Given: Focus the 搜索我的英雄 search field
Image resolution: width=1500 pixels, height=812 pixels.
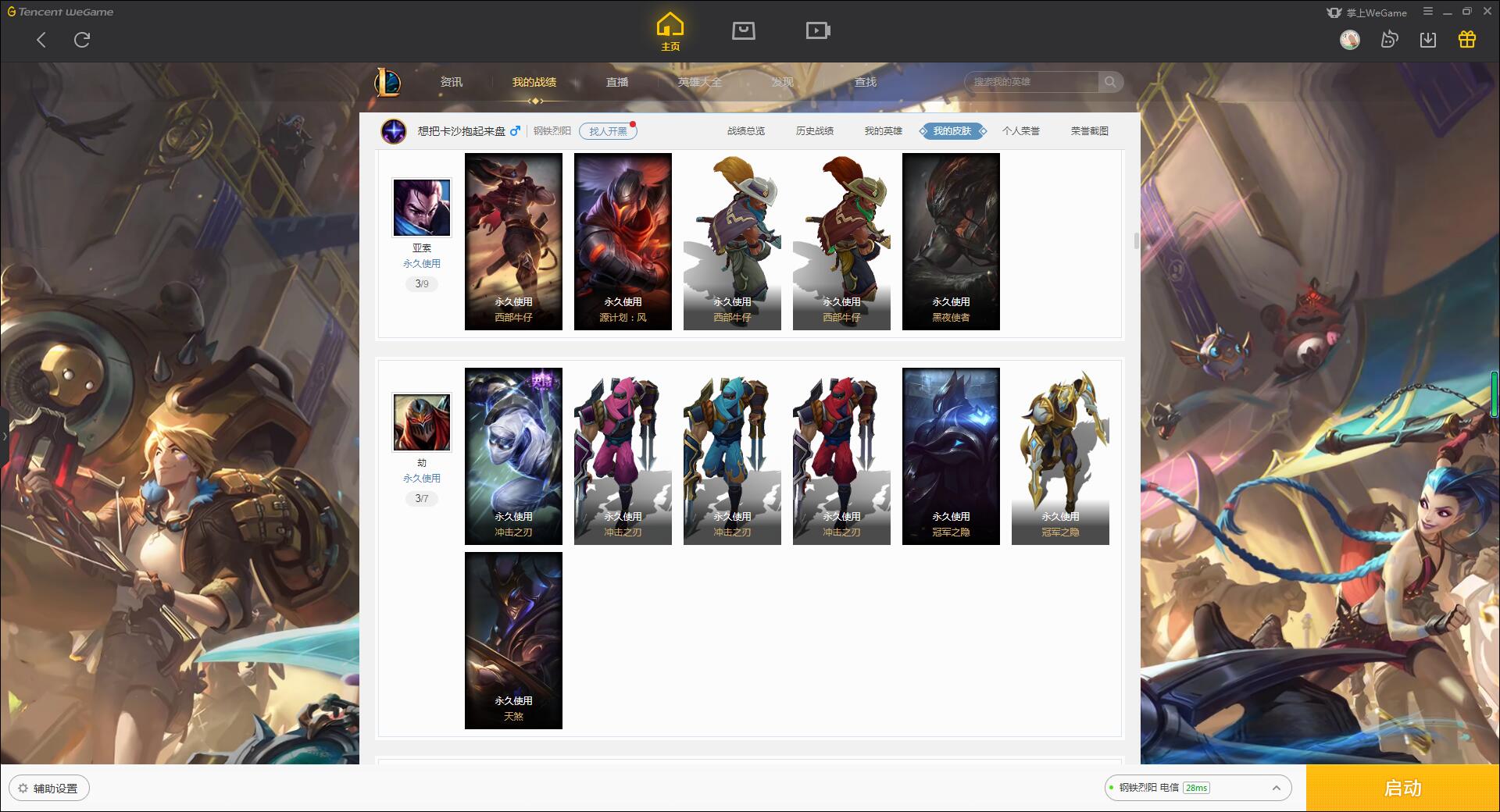Looking at the screenshot, I should tap(1031, 82).
